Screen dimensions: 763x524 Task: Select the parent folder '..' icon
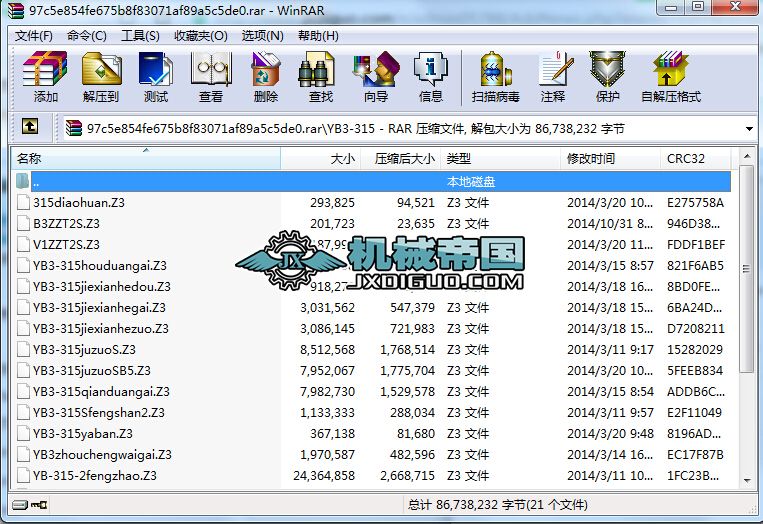22,181
